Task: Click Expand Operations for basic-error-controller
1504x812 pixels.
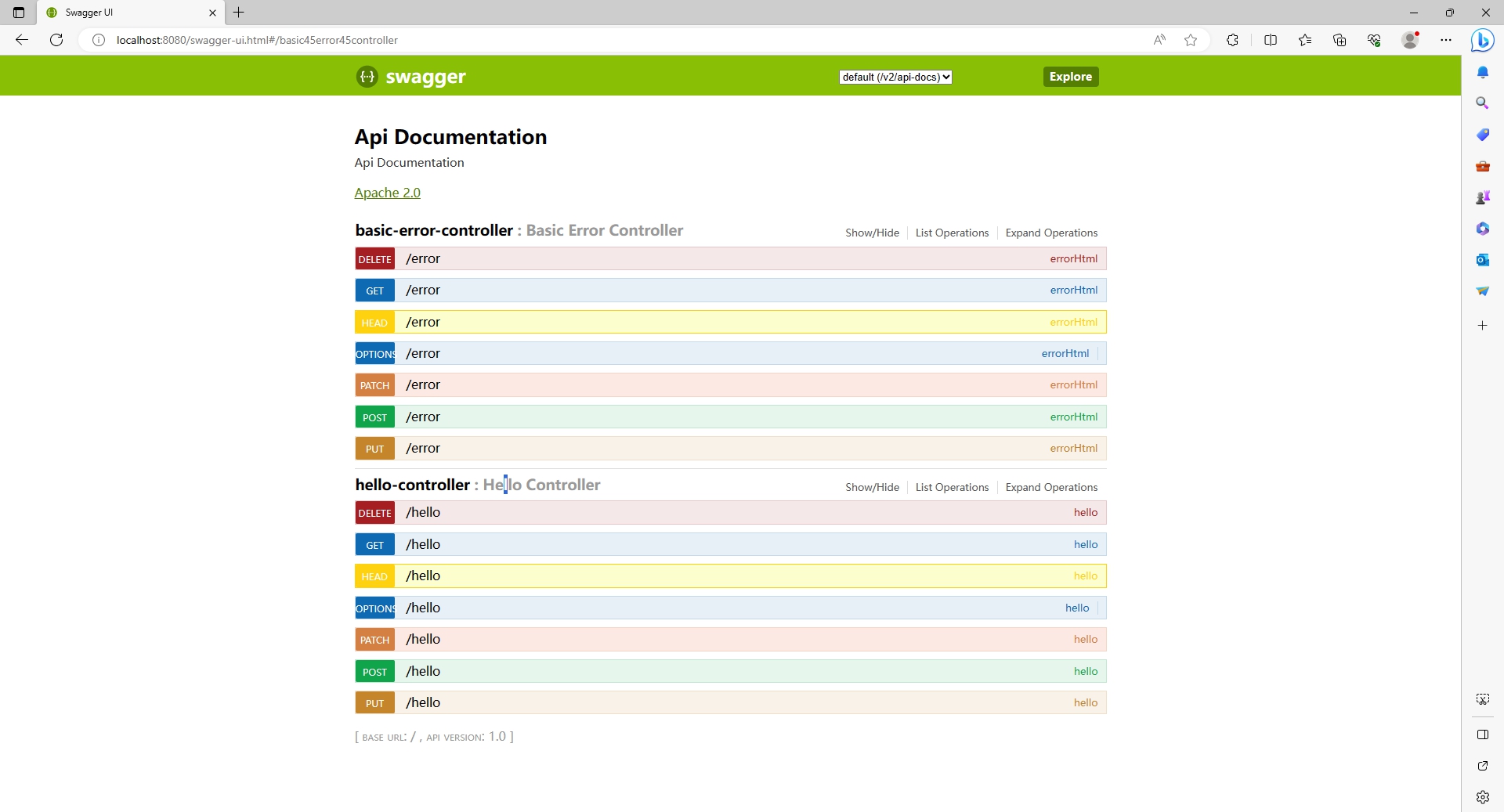Action: pos(1051,233)
